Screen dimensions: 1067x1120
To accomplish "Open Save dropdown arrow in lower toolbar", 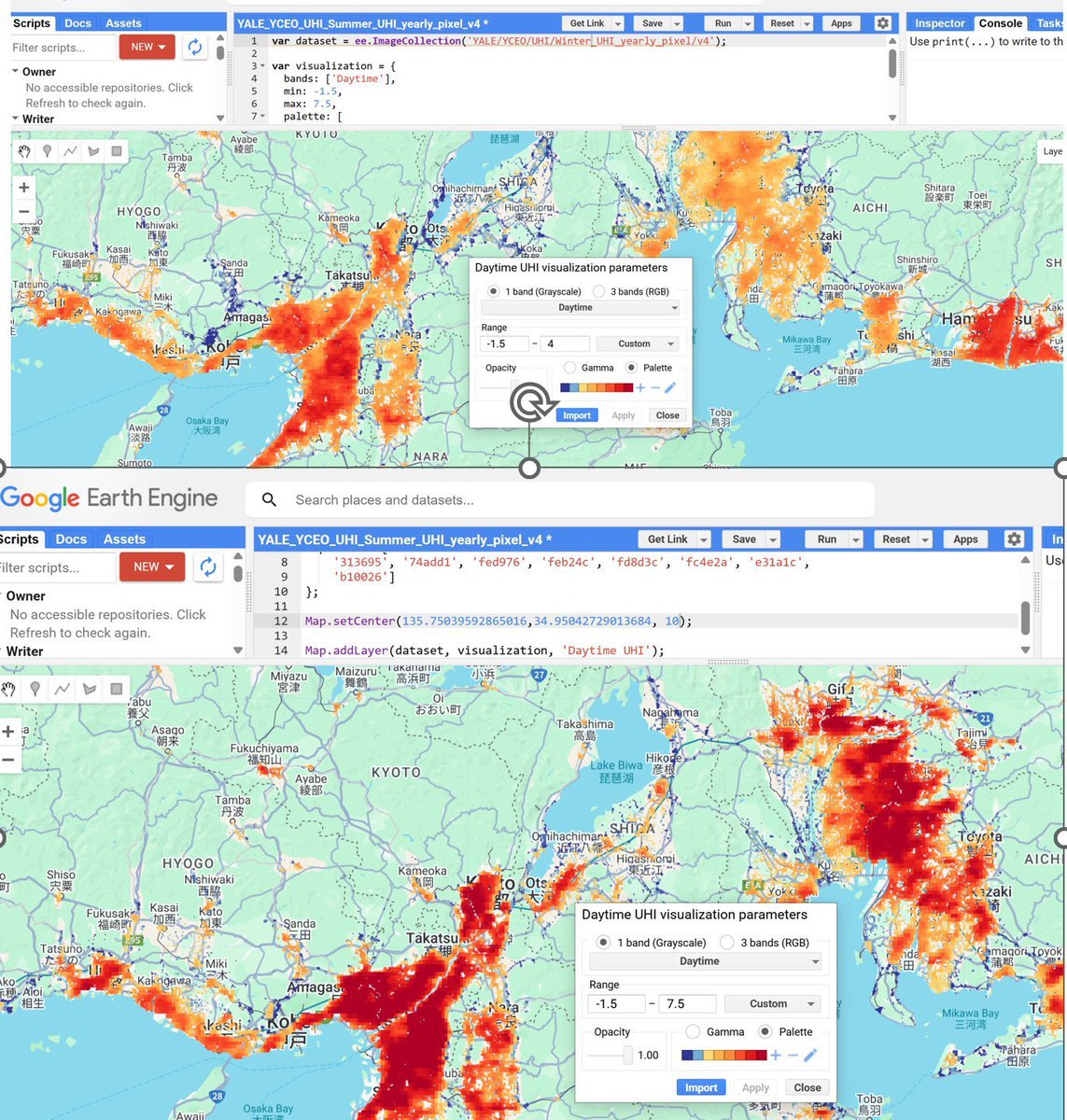I will click(773, 539).
